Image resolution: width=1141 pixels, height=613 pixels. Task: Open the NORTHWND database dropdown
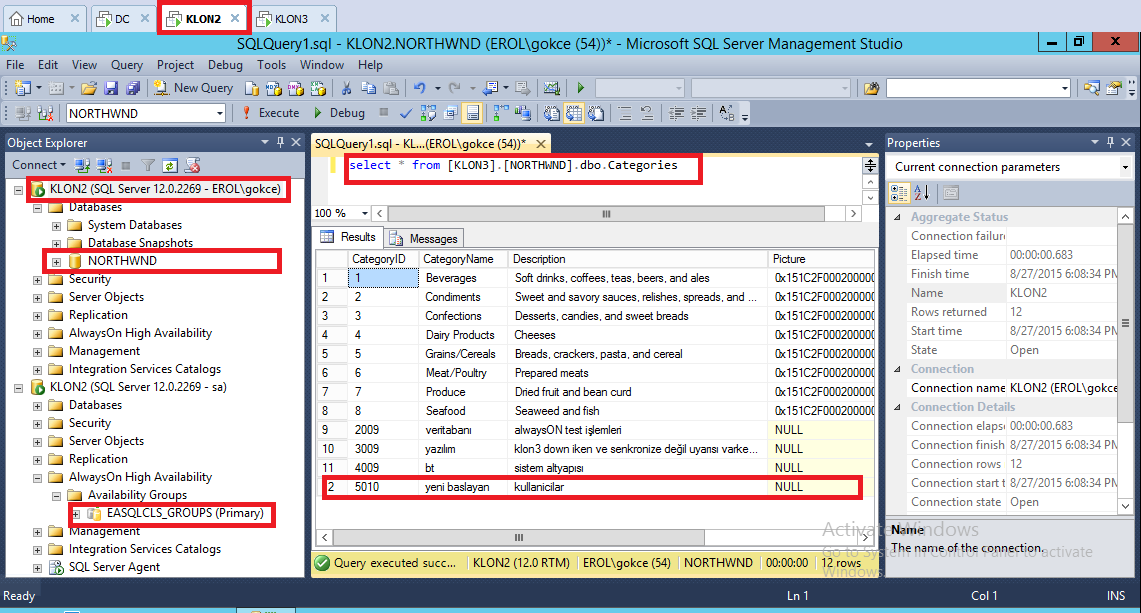(x=220, y=114)
